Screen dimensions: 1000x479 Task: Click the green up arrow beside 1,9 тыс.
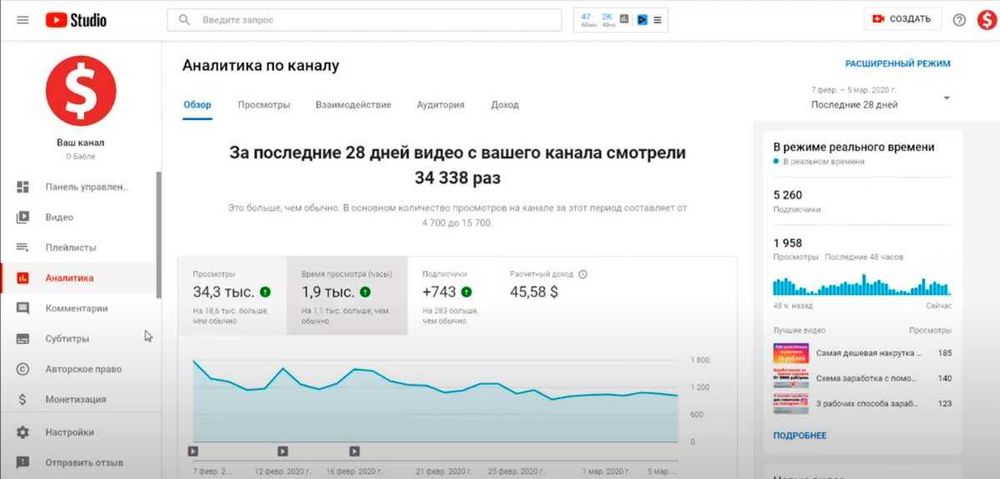click(x=365, y=292)
